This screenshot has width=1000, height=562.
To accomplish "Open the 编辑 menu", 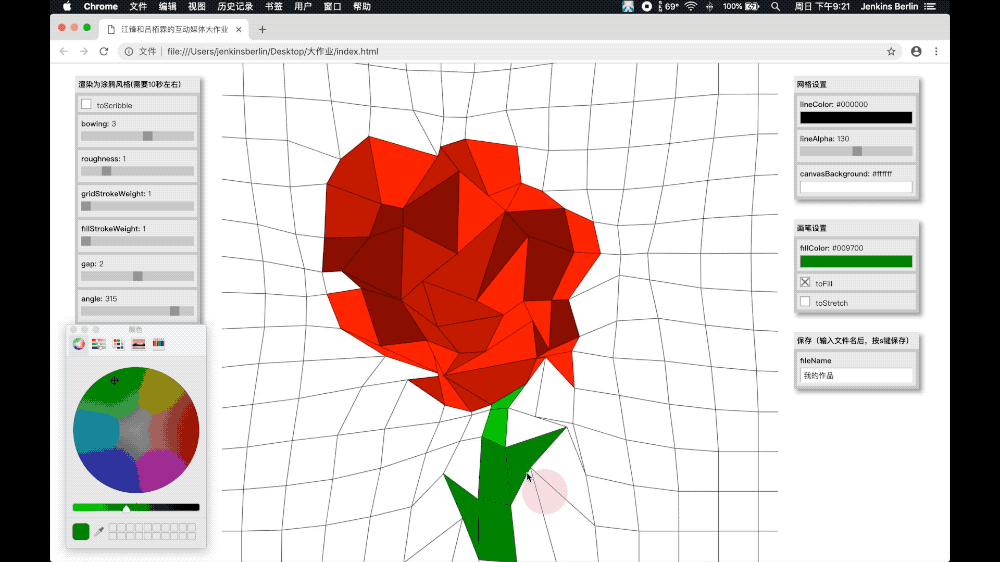I will [167, 6].
